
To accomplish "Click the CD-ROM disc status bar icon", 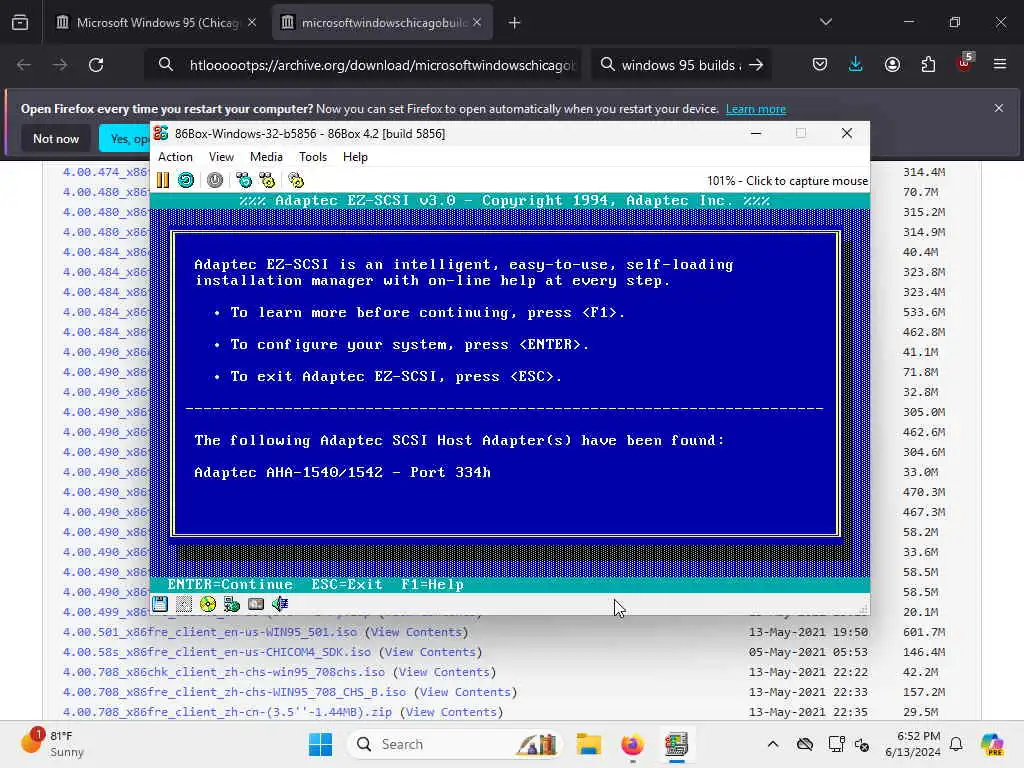I will (x=208, y=604).
